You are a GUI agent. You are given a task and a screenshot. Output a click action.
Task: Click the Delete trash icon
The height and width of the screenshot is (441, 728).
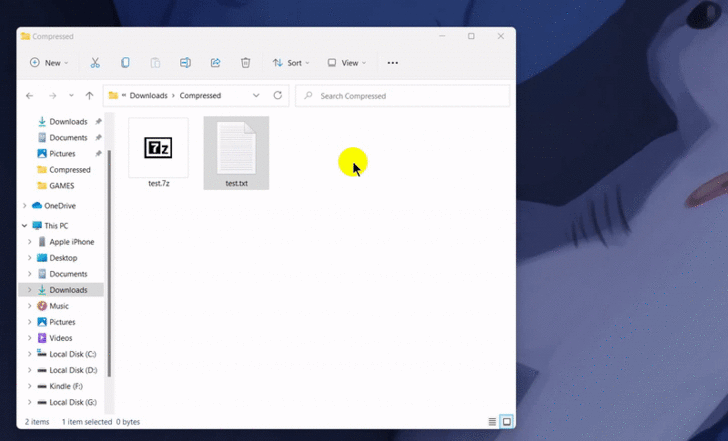coord(246,63)
